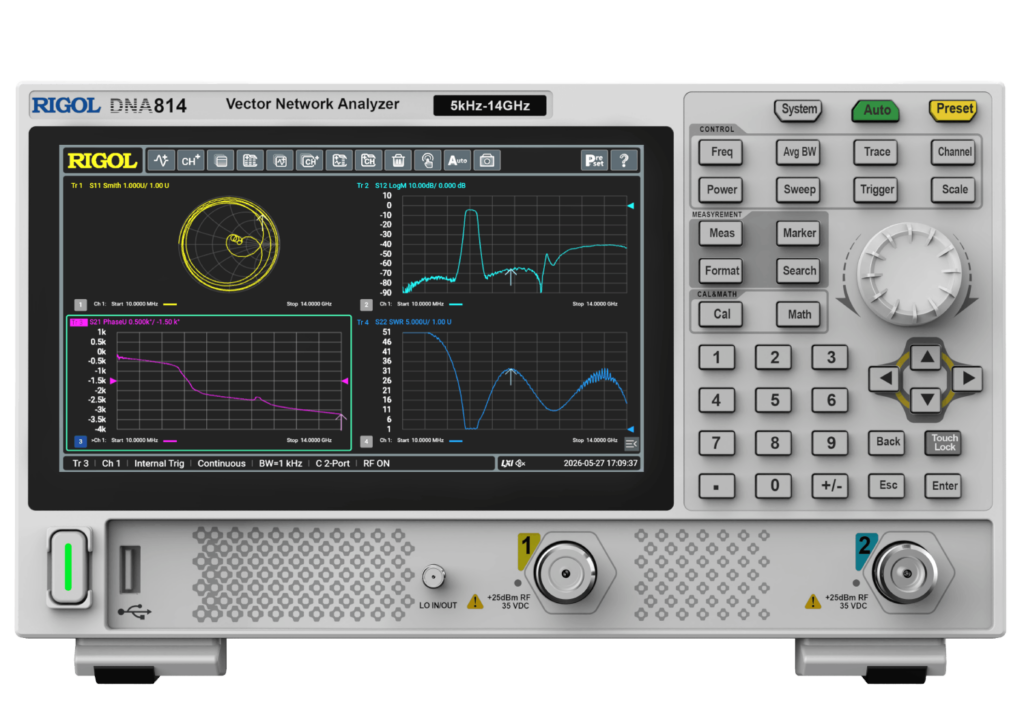Push the Marker key
The image size is (1024, 724).
pos(799,233)
